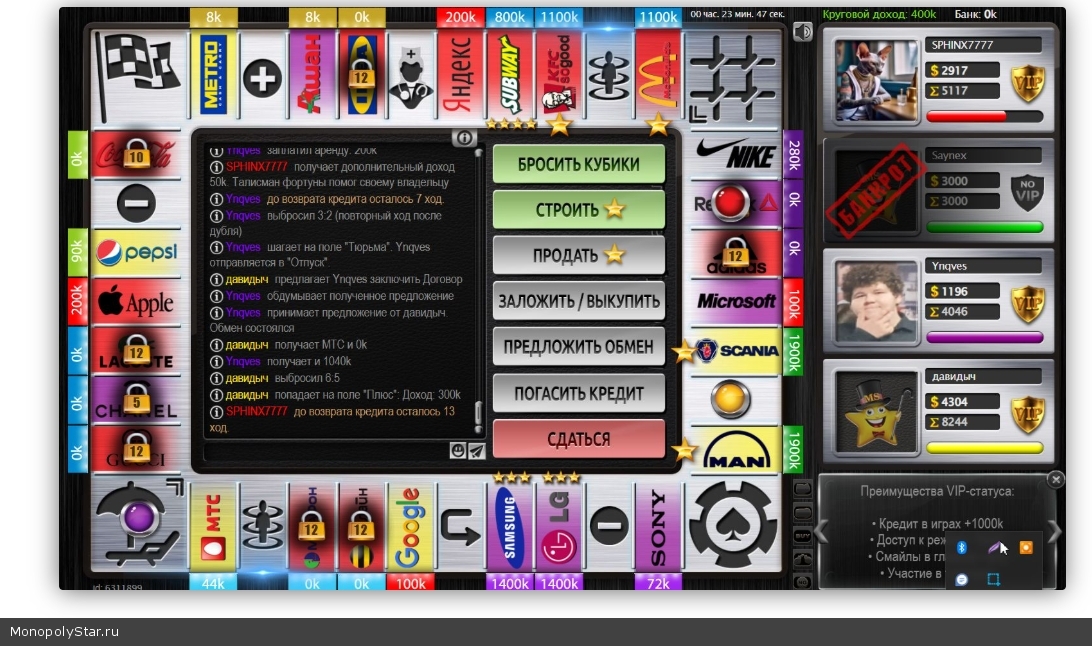Click the locked IKEA cell
This screenshot has height=646, width=1092.
361,75
